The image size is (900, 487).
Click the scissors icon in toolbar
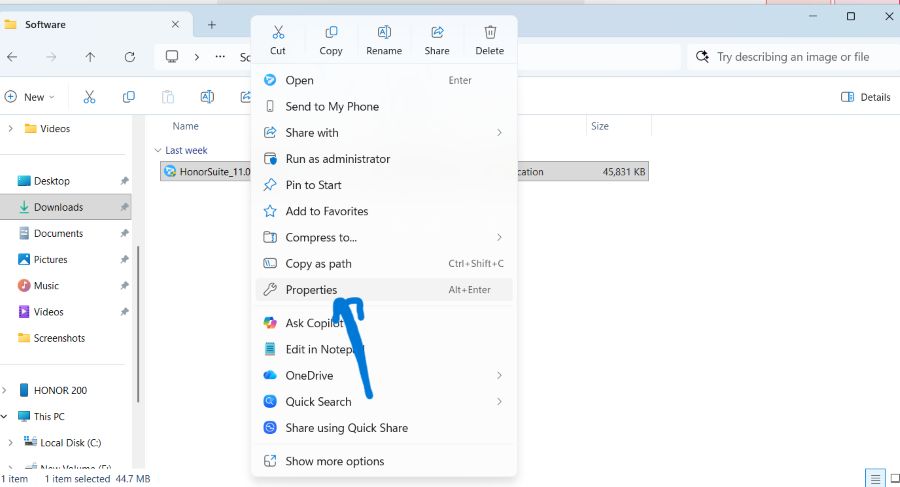tap(89, 97)
